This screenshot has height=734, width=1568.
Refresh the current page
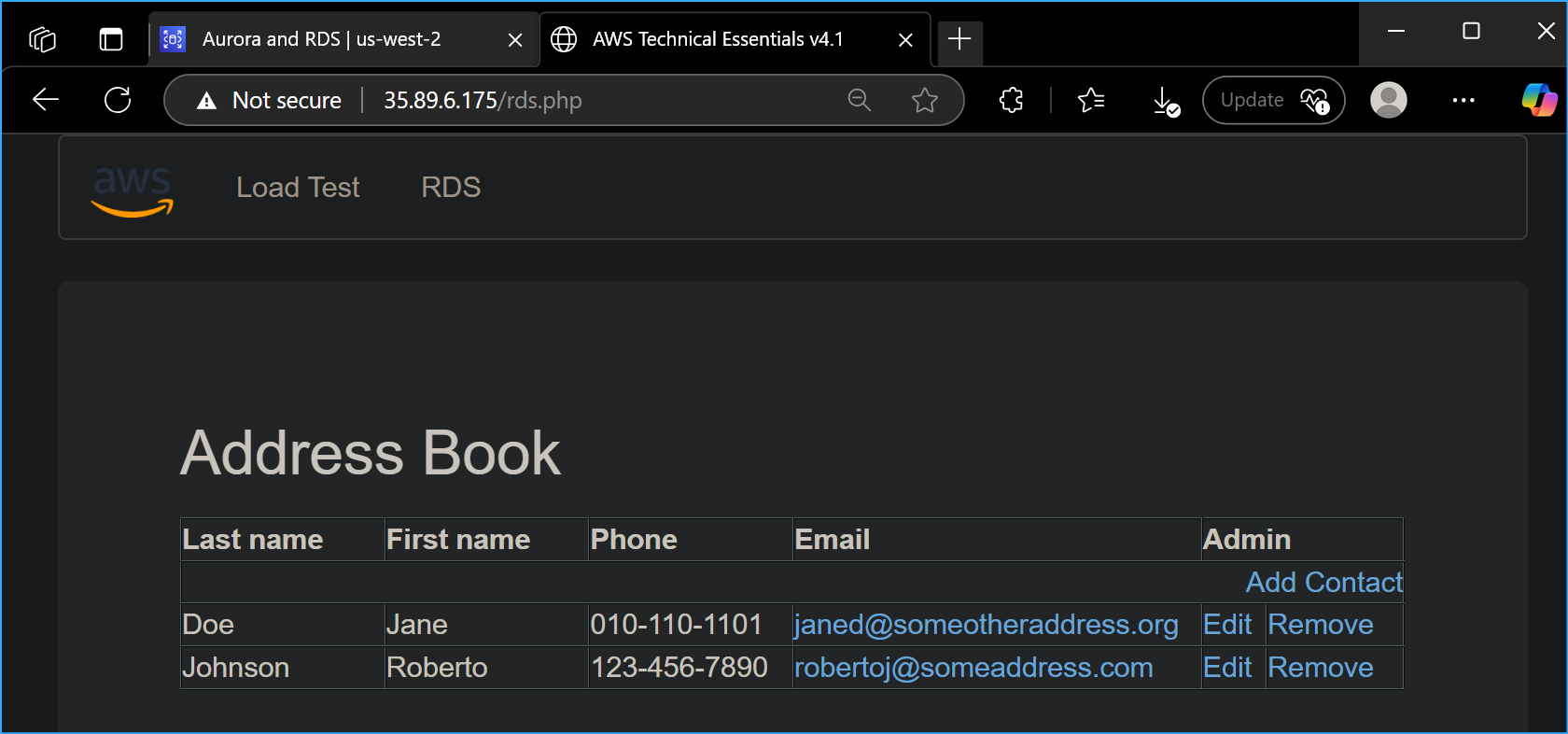(x=118, y=100)
